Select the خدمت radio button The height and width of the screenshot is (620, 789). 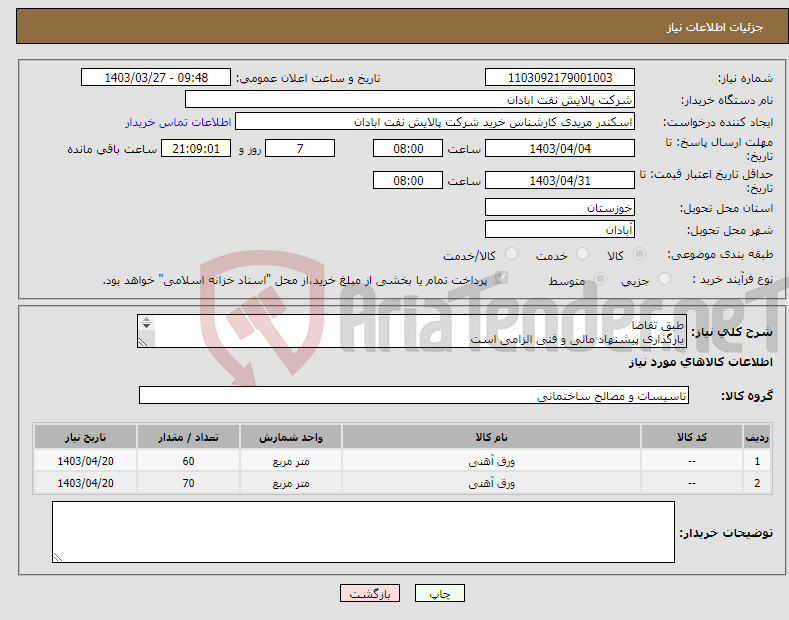point(582,254)
